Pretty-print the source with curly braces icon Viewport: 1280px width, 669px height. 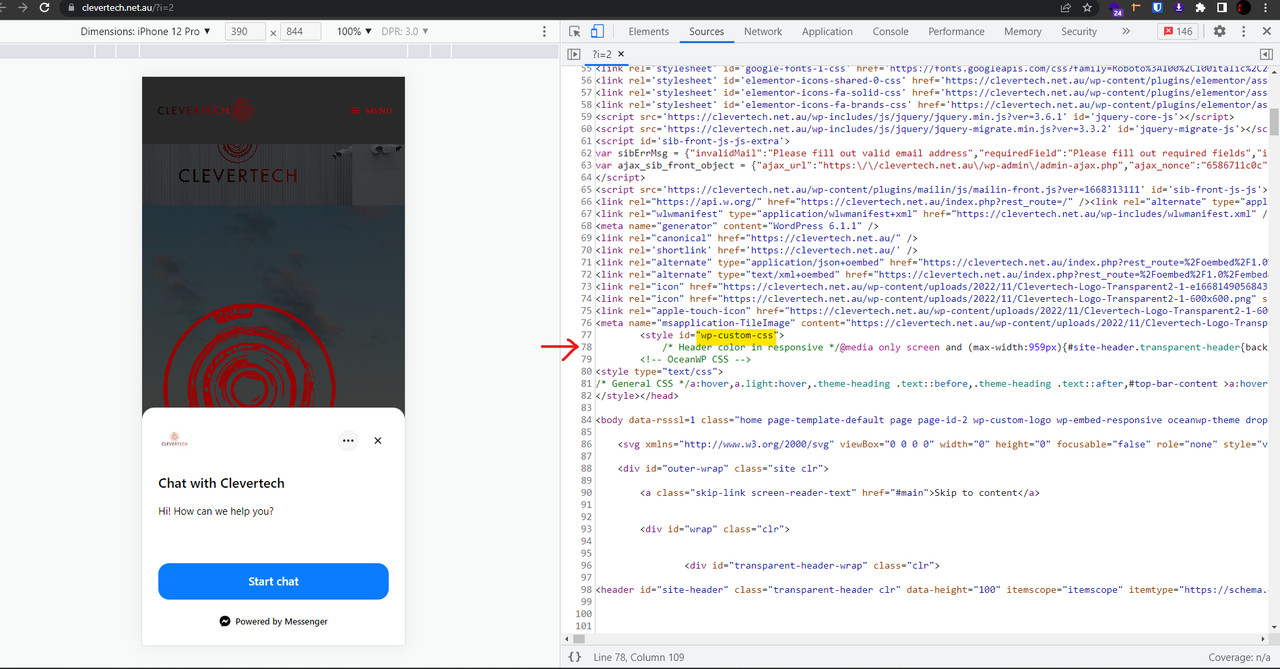(575, 657)
